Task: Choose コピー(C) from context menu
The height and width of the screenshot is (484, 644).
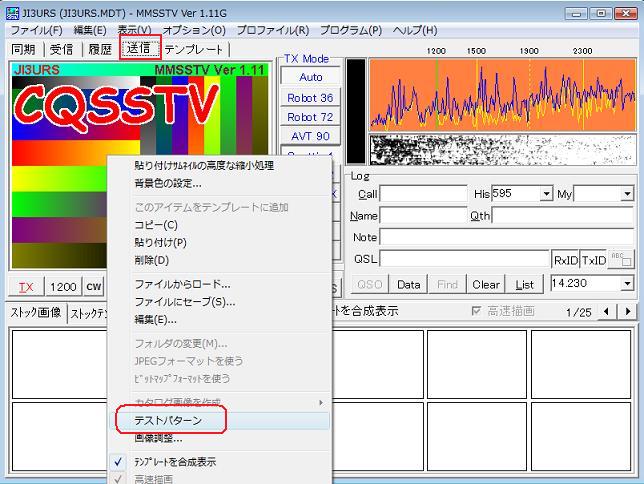Action: point(220,225)
